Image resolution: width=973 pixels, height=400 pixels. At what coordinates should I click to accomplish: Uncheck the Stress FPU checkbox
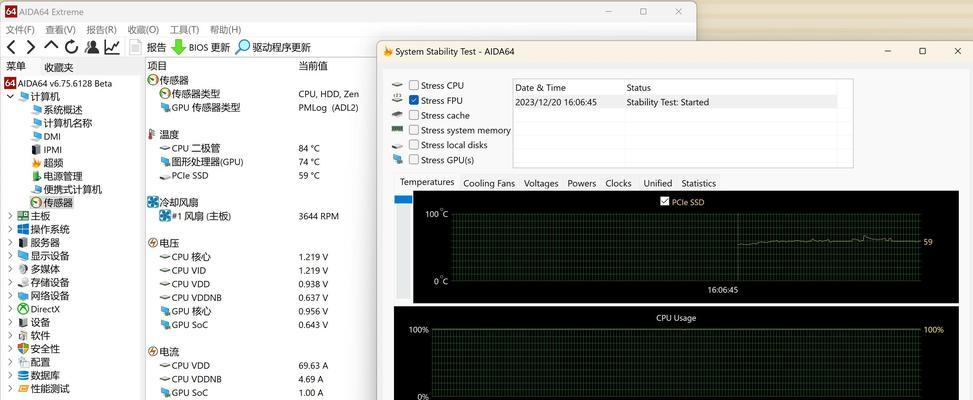coord(414,100)
